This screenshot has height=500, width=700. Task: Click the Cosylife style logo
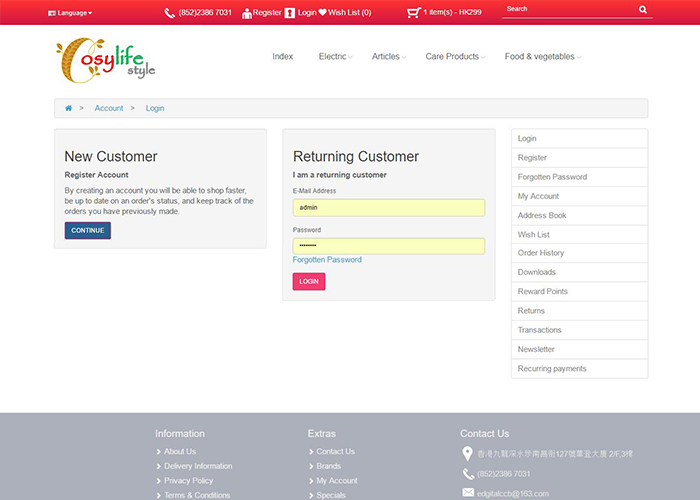[x=105, y=60]
